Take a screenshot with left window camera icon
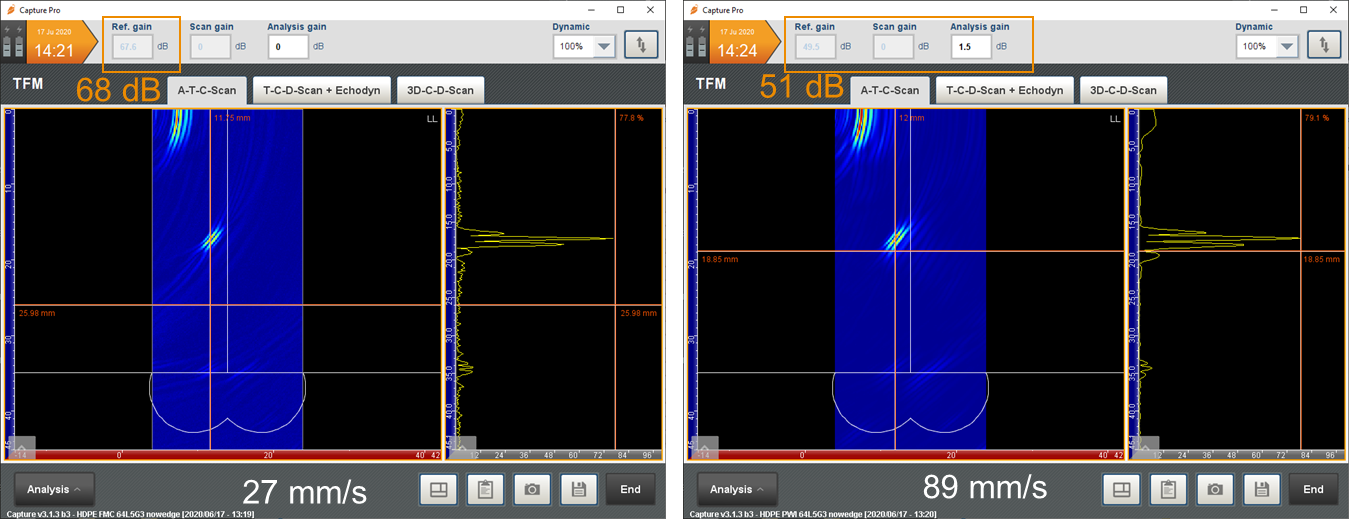The width and height of the screenshot is (1349, 532). (x=532, y=489)
